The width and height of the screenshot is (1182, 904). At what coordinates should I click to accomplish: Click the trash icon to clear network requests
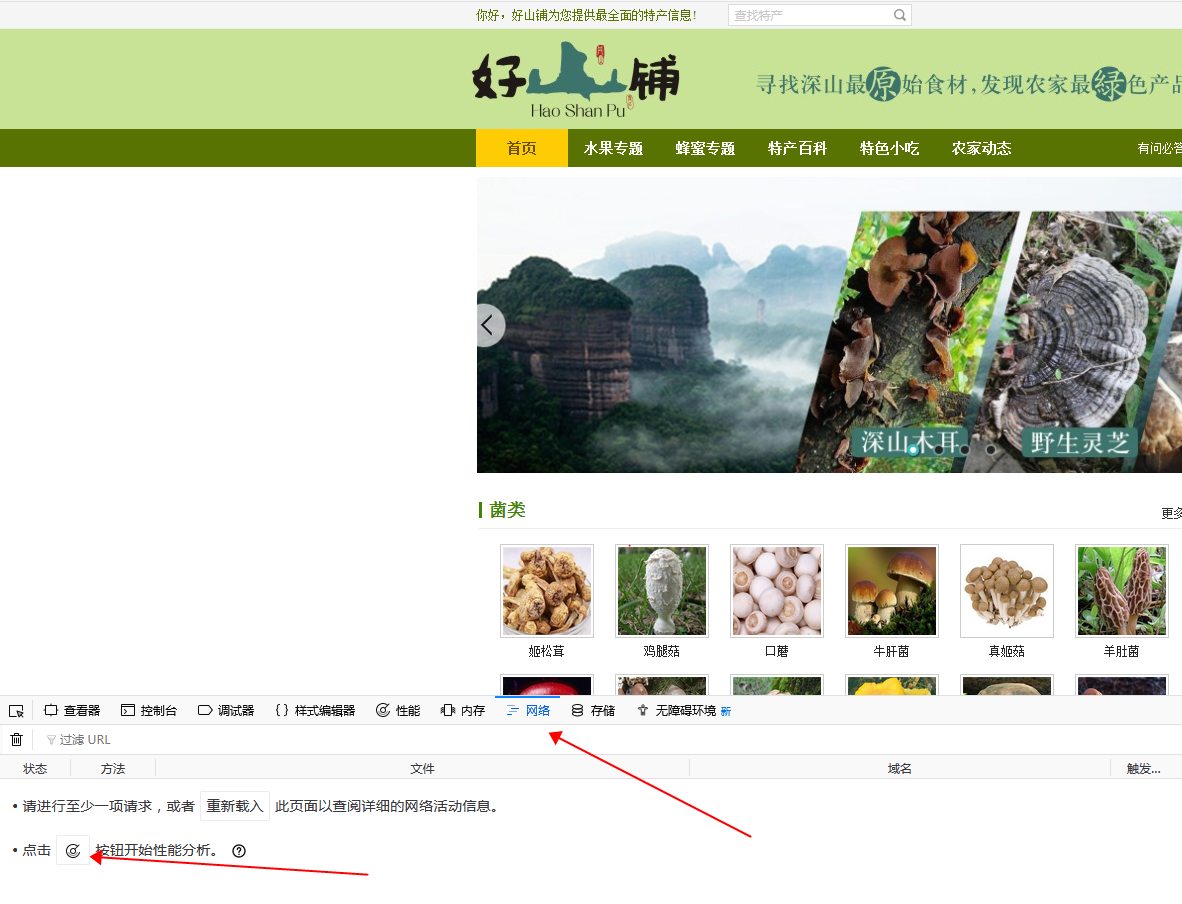pos(16,740)
